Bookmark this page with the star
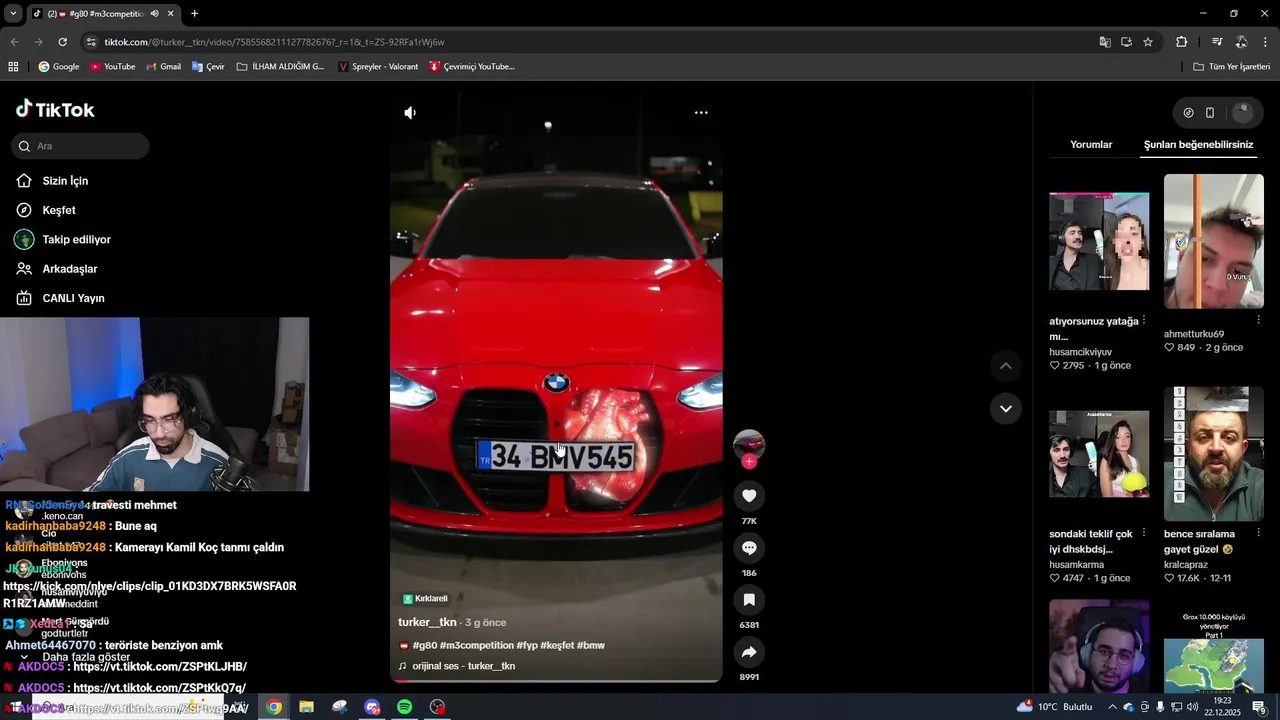 [1148, 42]
